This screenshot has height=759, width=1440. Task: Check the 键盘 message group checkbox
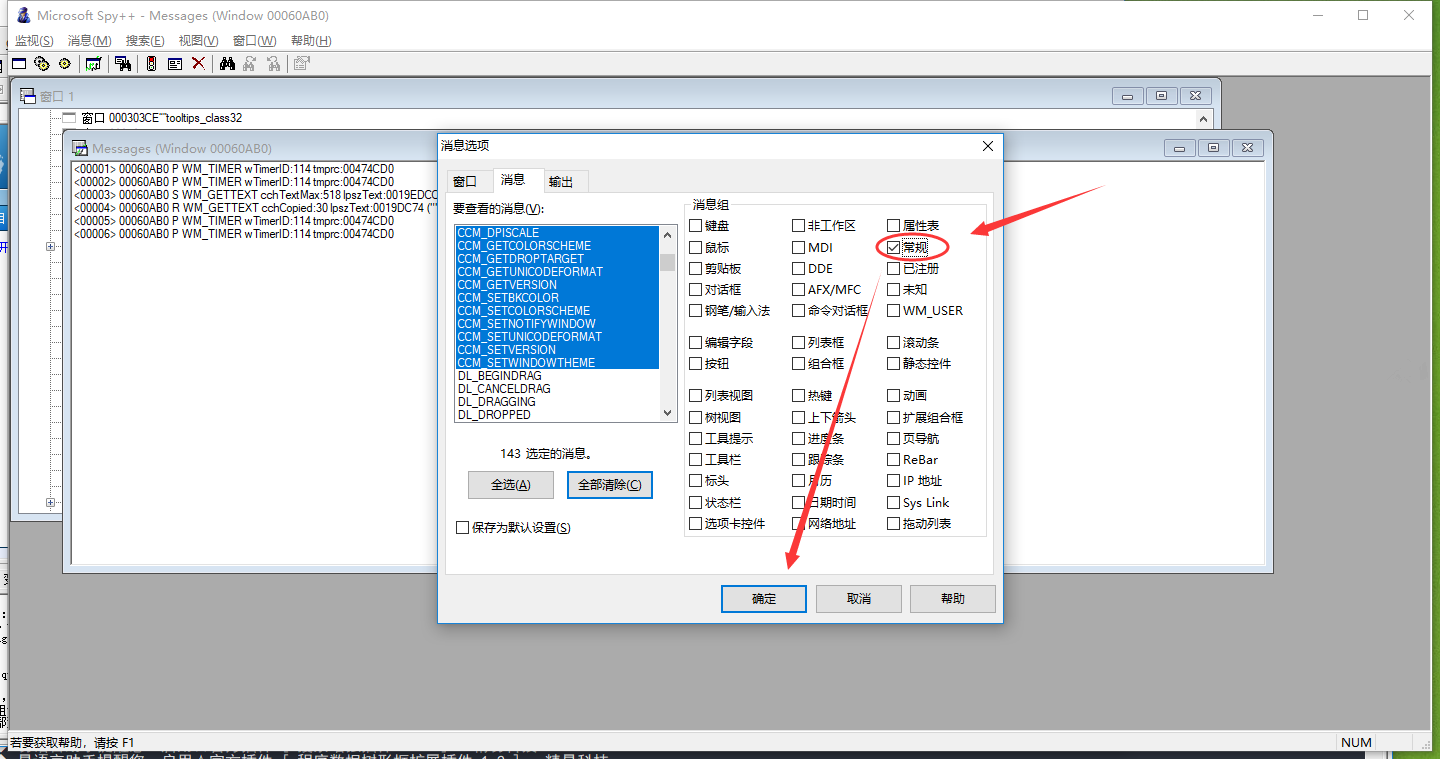click(696, 226)
